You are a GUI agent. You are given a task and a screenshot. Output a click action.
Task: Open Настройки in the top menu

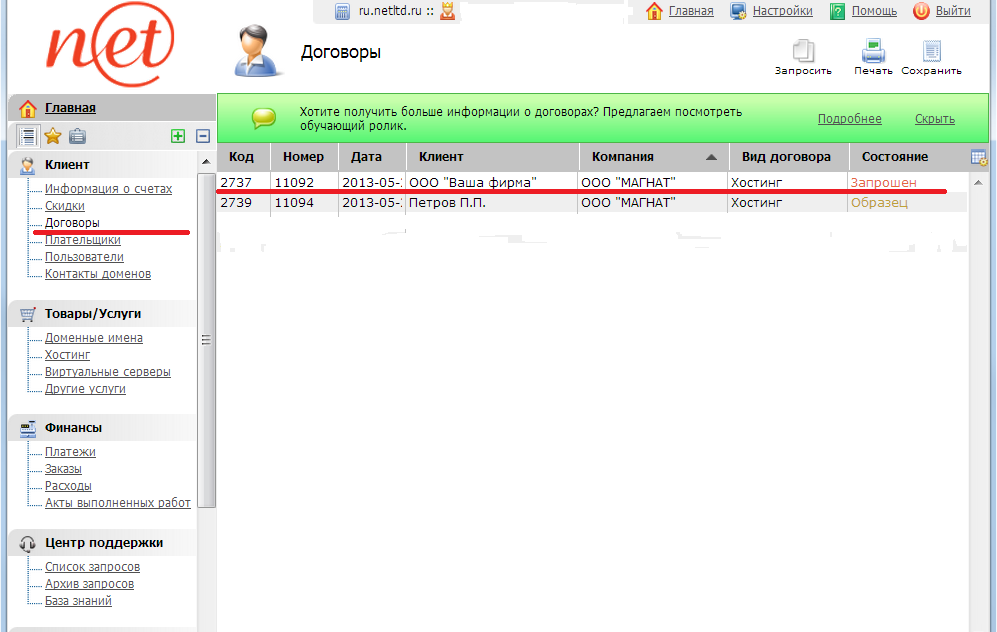782,11
